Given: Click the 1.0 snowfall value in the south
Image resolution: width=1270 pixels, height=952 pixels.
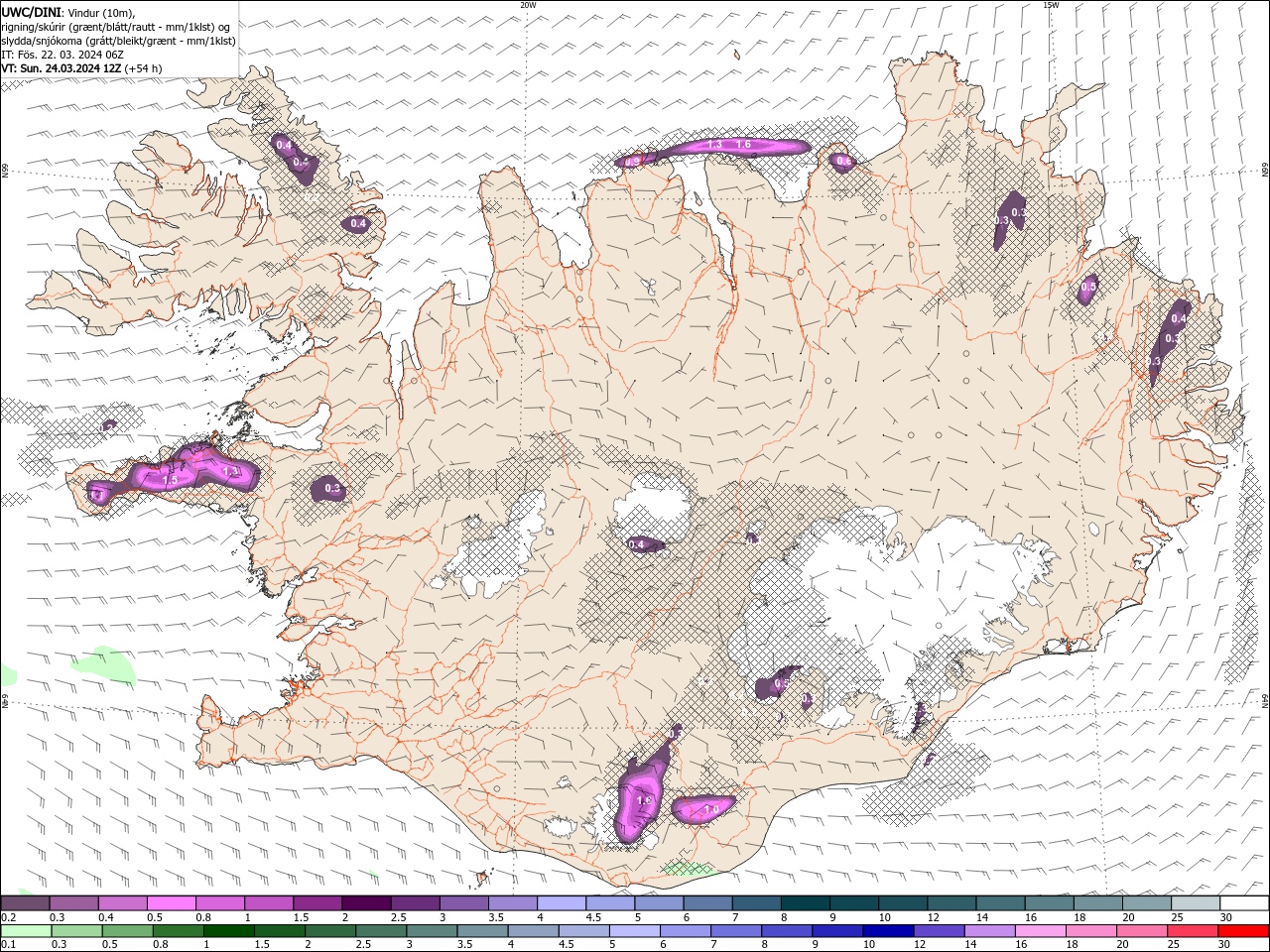Looking at the screenshot, I should (x=711, y=810).
